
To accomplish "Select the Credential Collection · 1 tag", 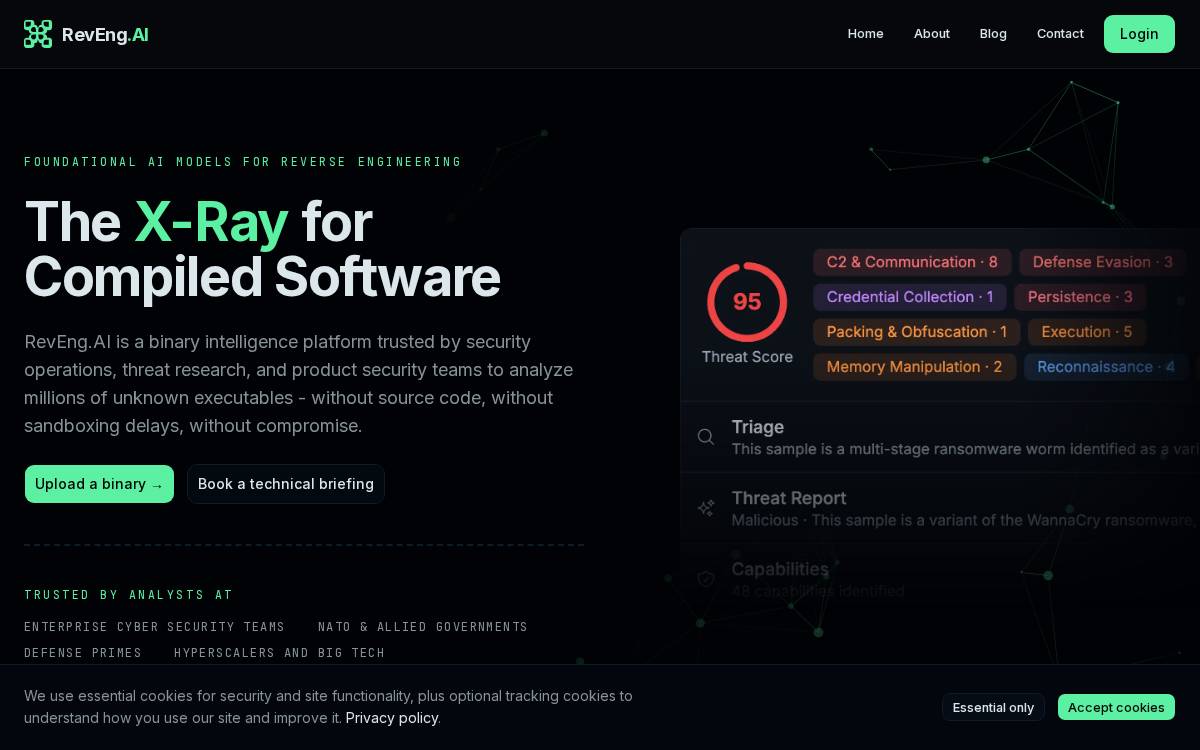I will [x=910, y=297].
